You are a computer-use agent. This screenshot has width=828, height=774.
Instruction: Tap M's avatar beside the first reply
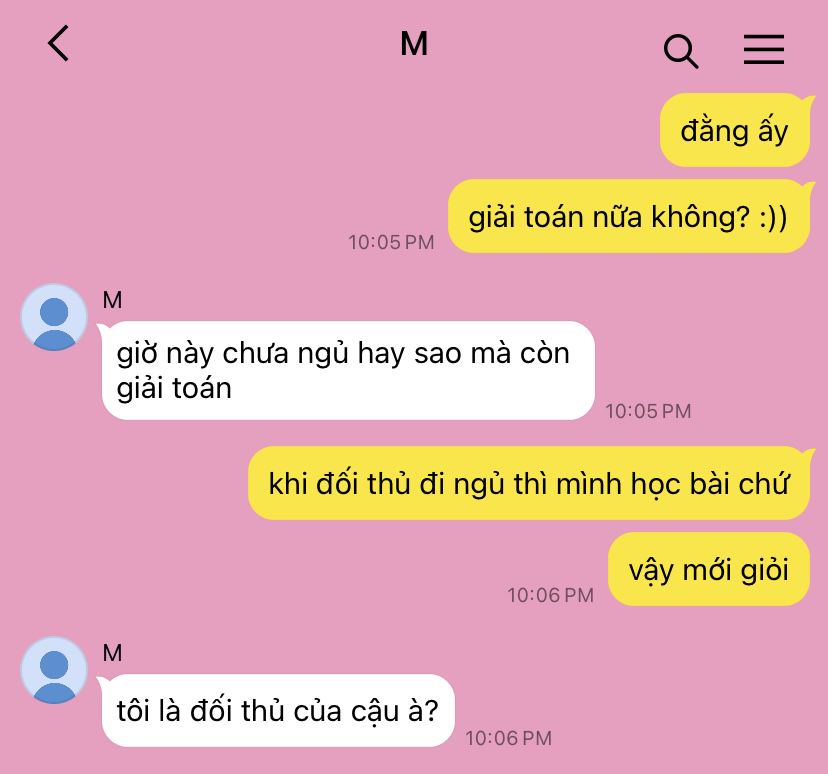click(54, 317)
